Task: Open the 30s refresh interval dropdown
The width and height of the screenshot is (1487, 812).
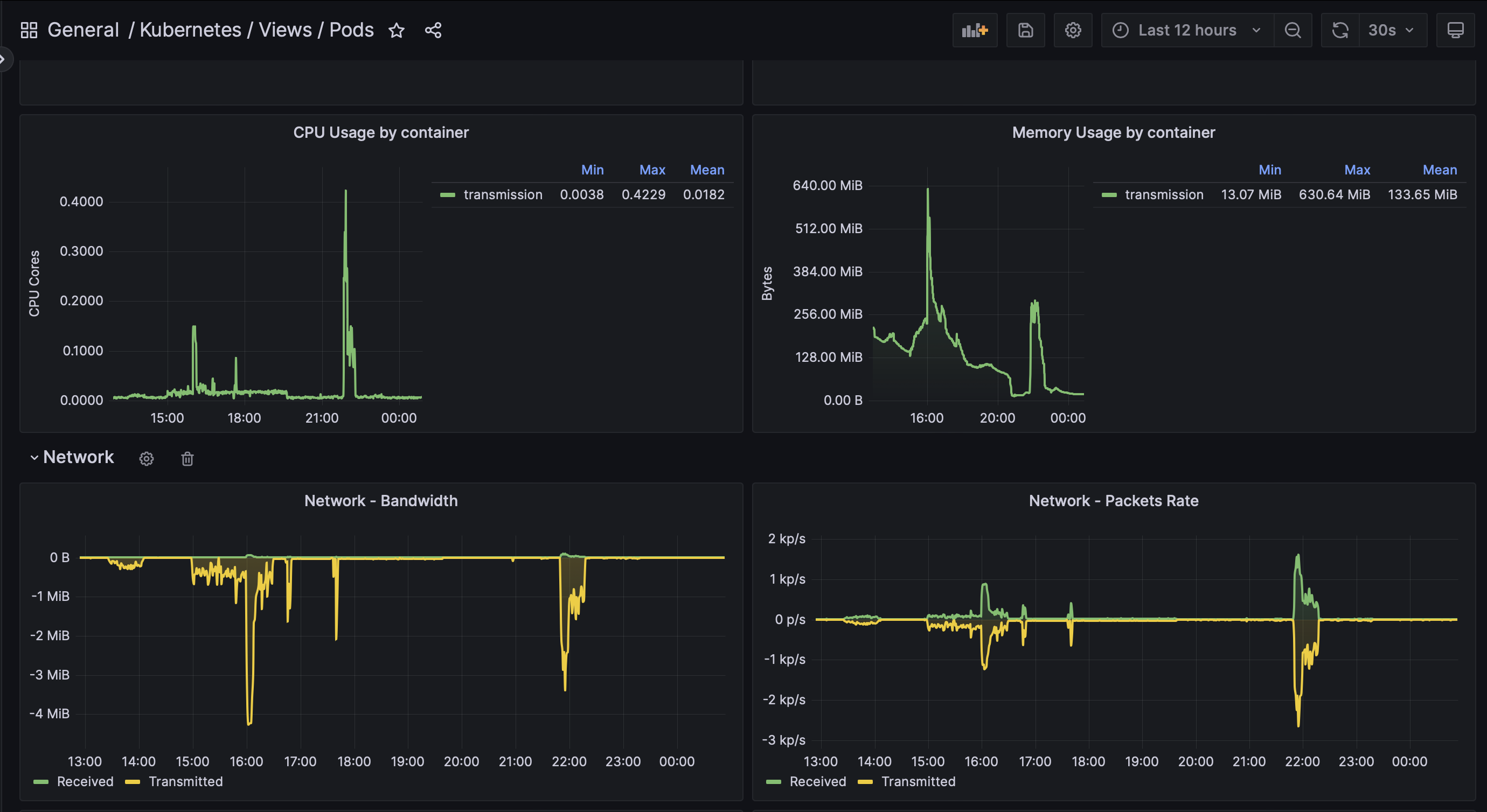Action: (1393, 30)
